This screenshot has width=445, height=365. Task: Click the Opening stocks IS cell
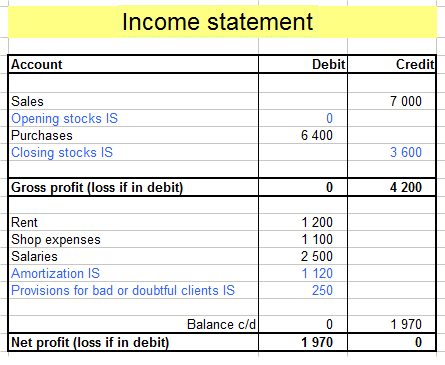pyautogui.click(x=133, y=118)
